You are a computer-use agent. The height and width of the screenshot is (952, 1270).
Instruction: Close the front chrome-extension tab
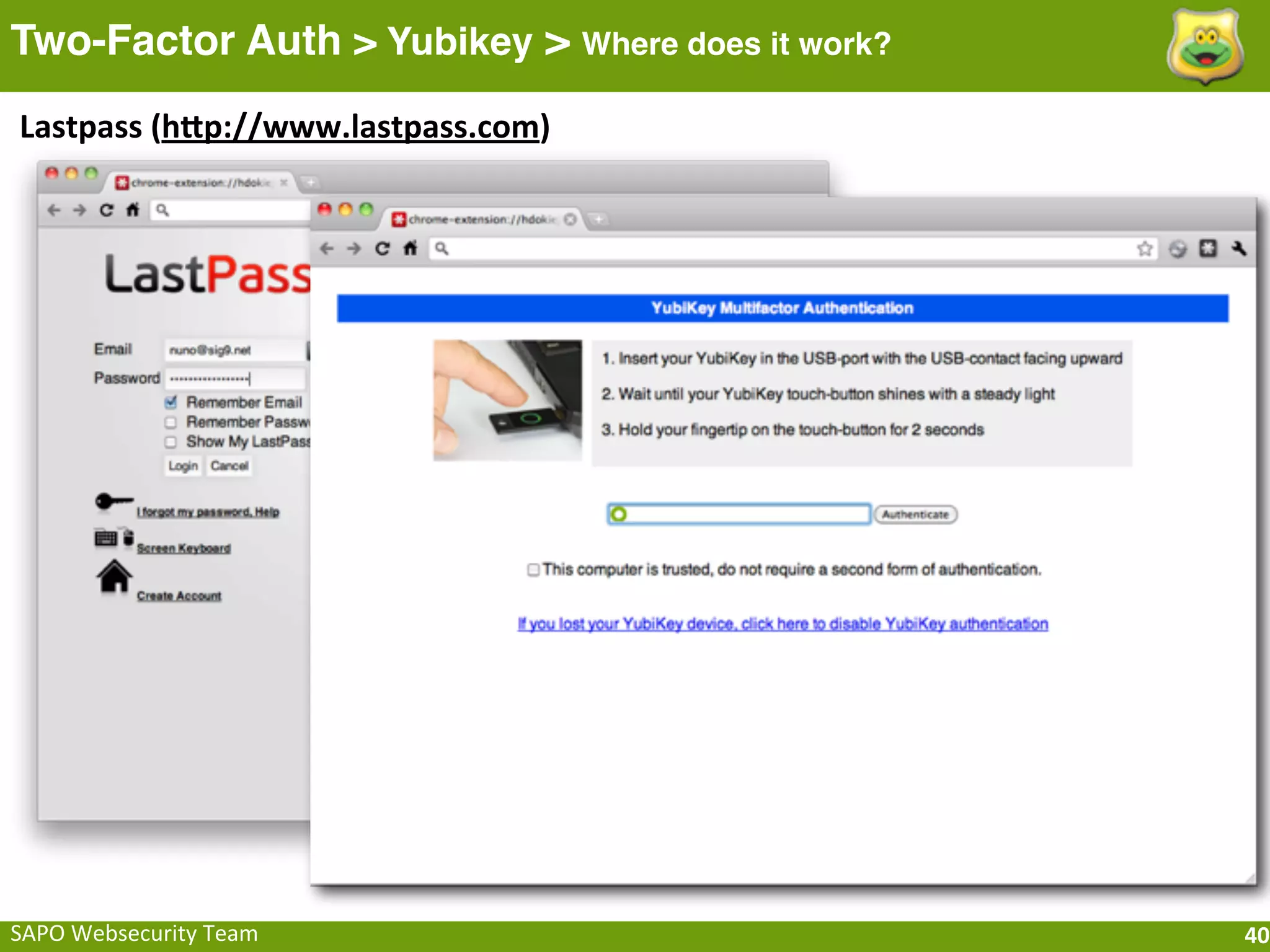[570, 219]
